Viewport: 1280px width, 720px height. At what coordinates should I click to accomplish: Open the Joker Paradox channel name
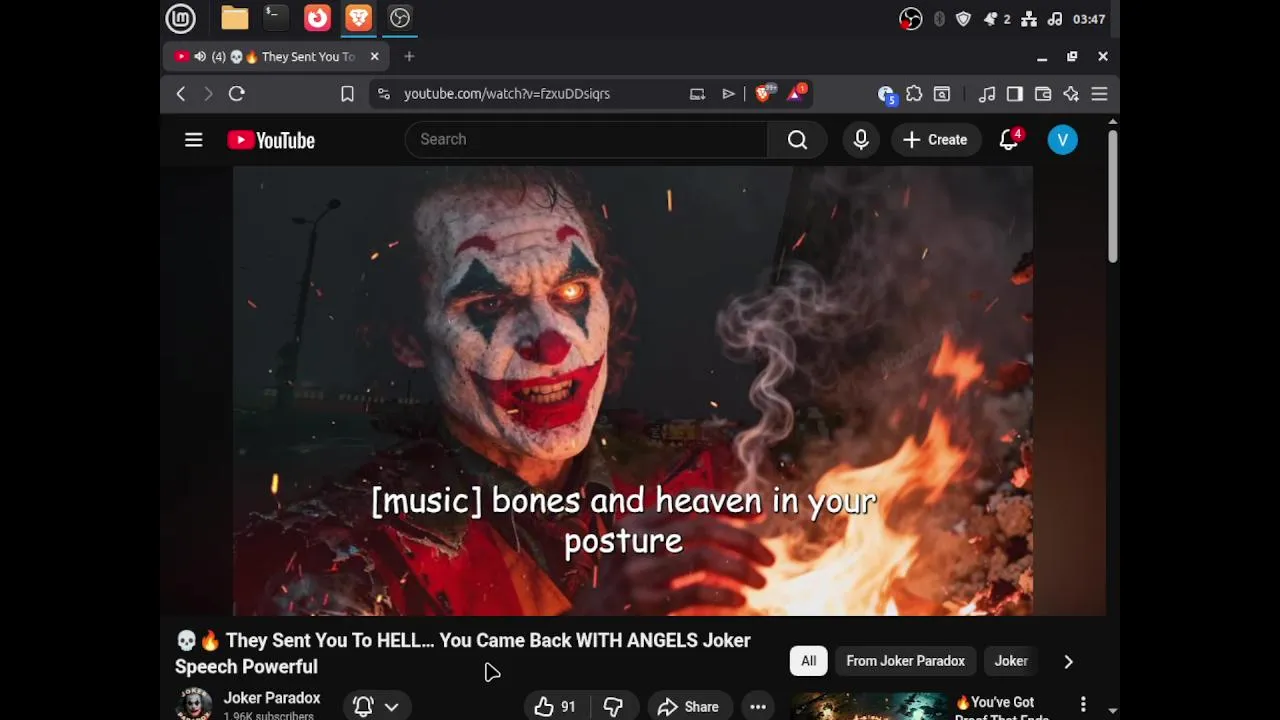272,698
